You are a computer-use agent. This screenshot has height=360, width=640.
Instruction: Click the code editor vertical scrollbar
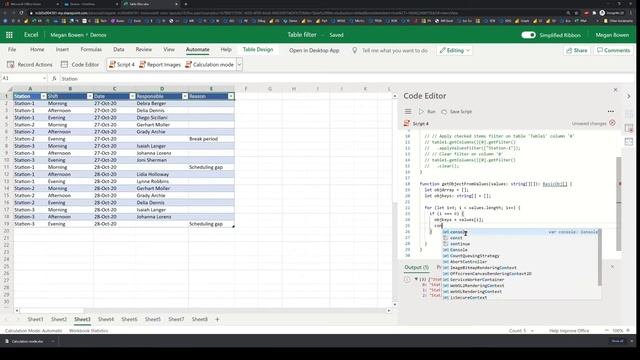(x=619, y=203)
